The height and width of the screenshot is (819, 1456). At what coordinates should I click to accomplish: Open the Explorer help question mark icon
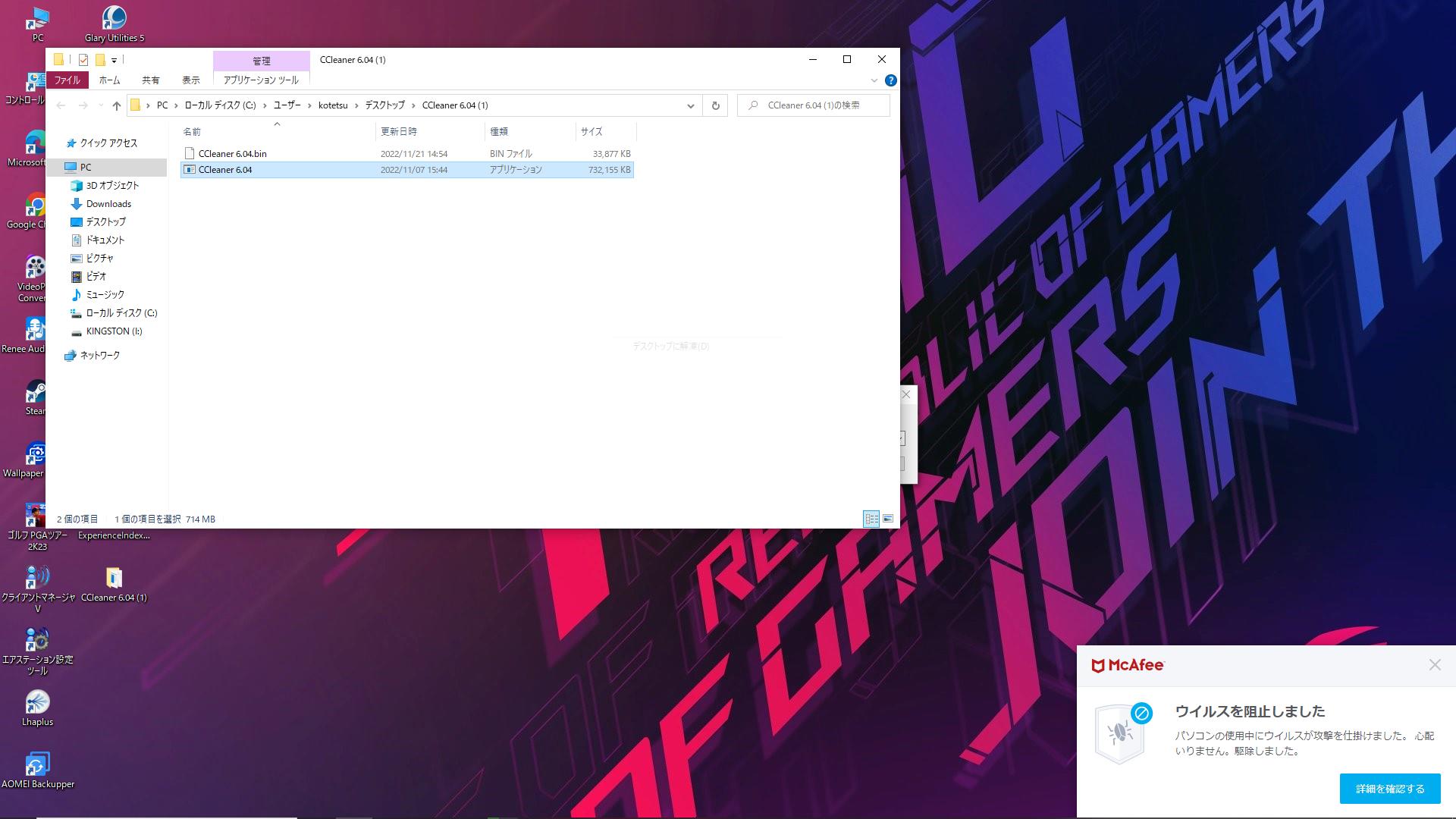pos(891,80)
